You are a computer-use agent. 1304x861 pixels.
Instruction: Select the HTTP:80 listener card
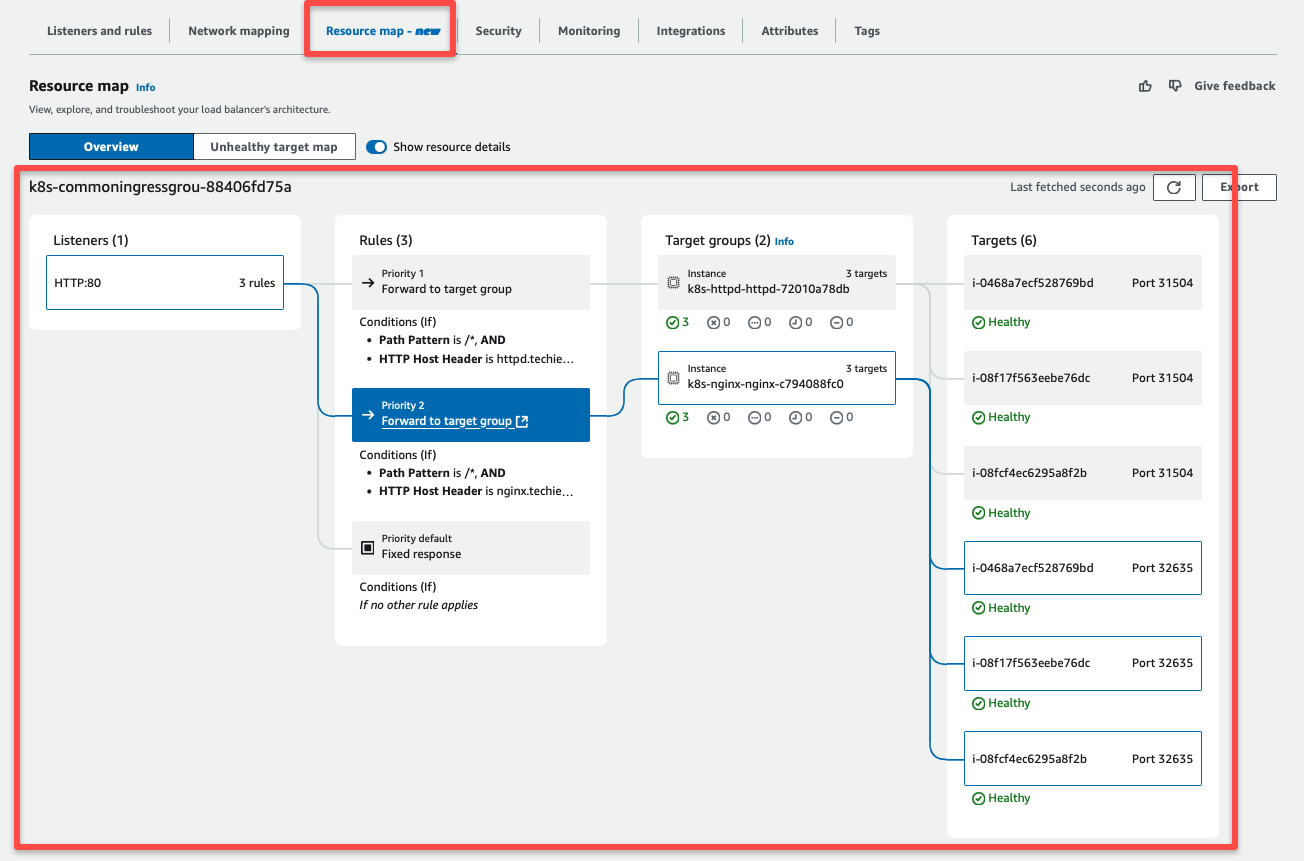[x=164, y=282]
